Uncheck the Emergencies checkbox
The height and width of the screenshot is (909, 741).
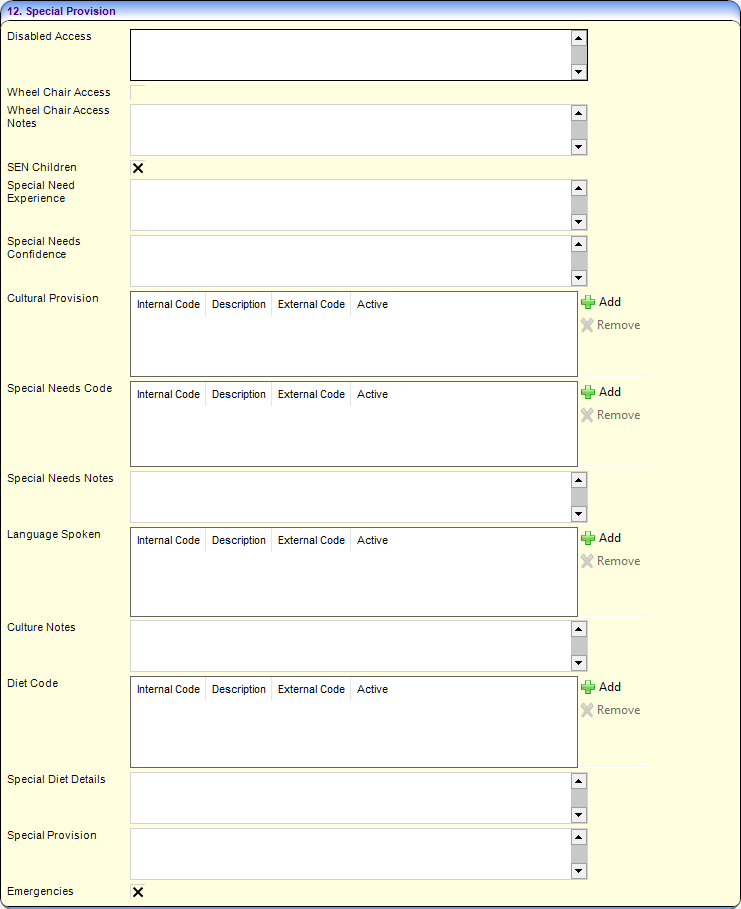pyautogui.click(x=138, y=892)
